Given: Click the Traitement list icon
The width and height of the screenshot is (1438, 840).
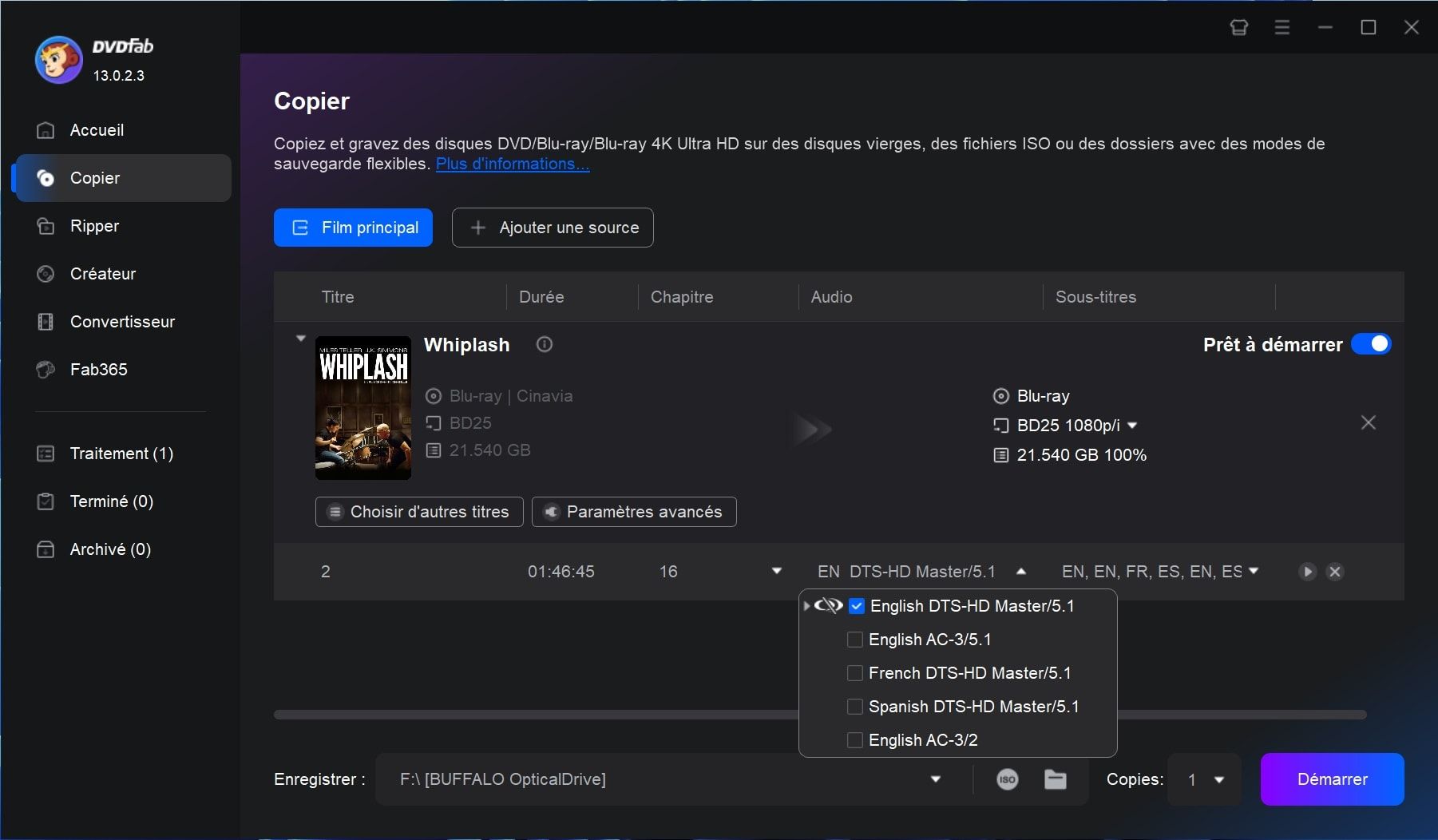Looking at the screenshot, I should click(46, 454).
